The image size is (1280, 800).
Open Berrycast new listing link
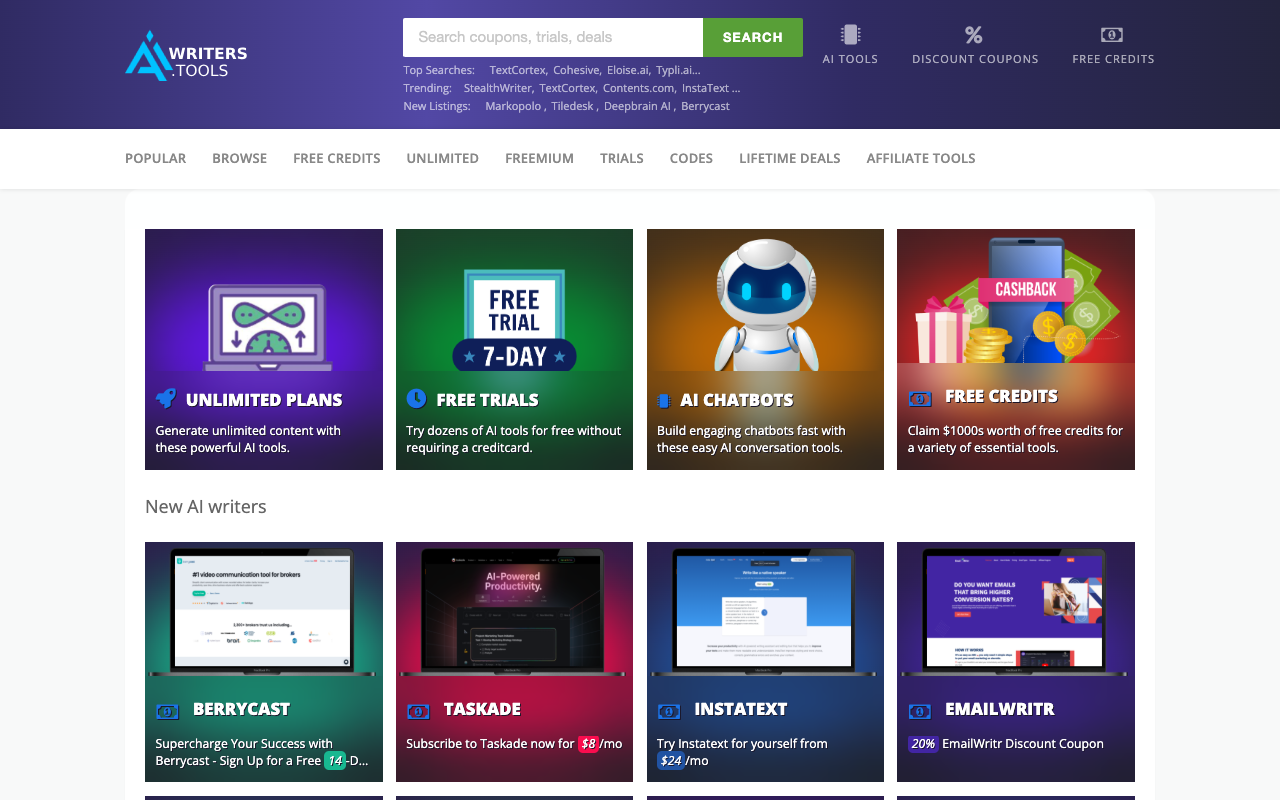pos(705,106)
